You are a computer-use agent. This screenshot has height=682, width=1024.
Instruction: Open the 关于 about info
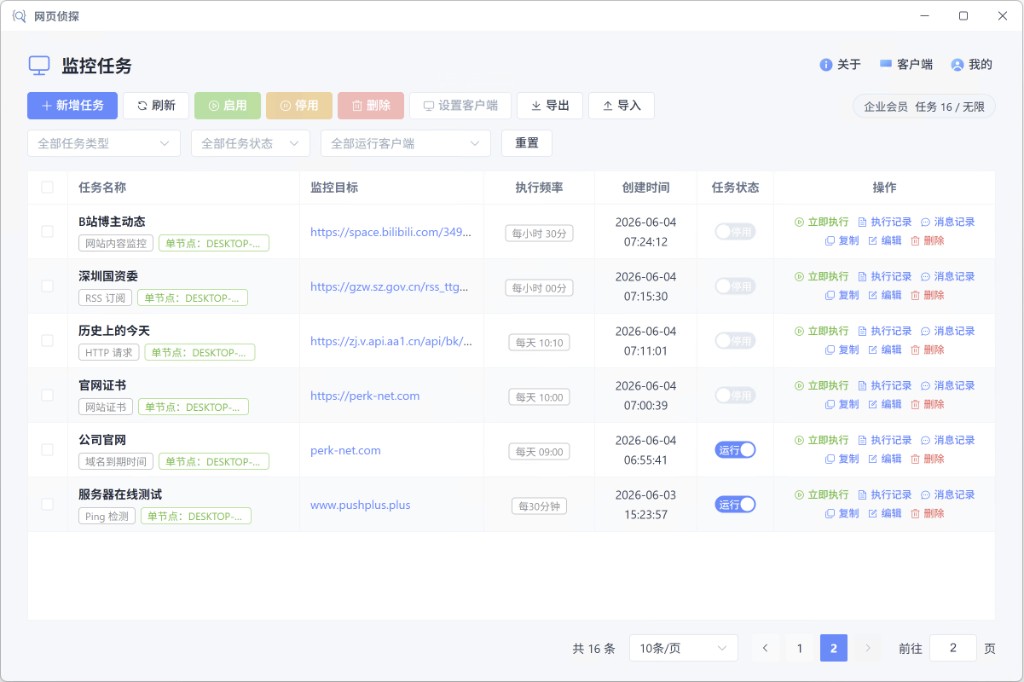click(x=840, y=65)
